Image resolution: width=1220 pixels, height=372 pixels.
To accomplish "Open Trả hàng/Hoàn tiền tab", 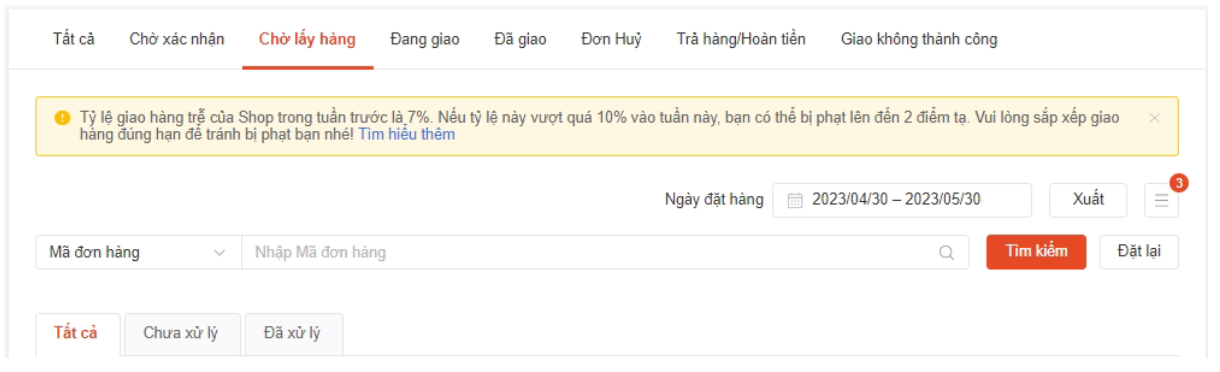I will (x=741, y=40).
